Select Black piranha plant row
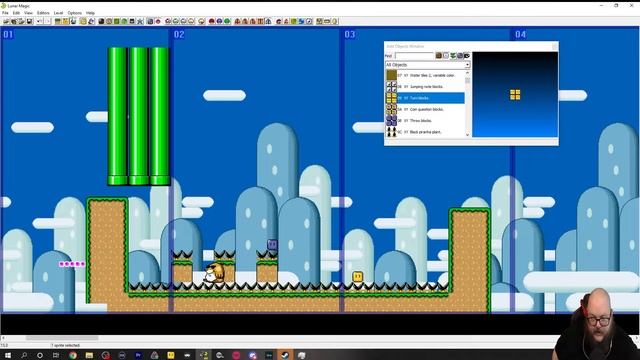 [x=425, y=132]
